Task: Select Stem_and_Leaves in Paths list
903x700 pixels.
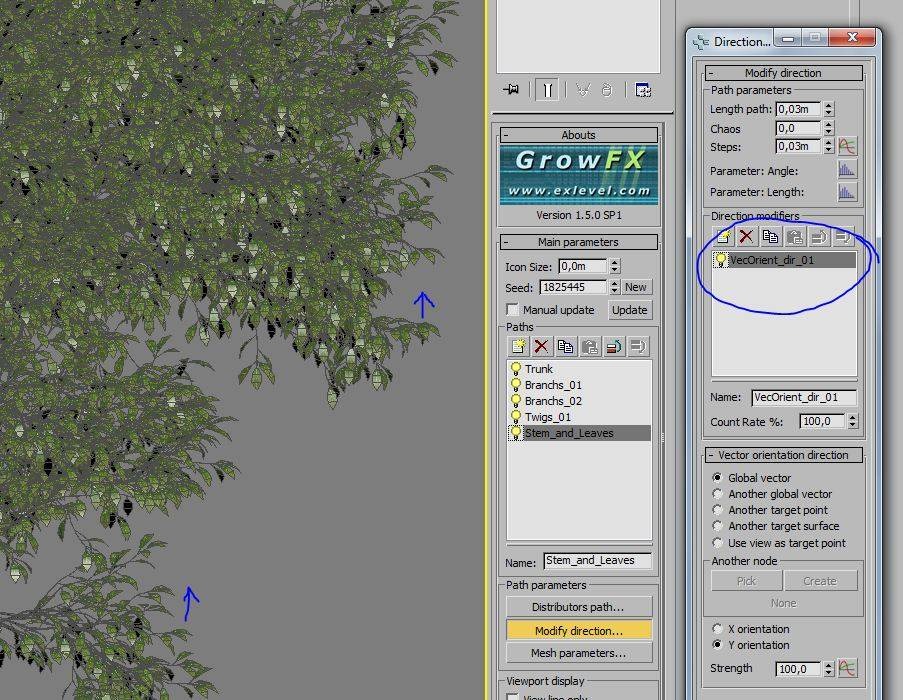Action: point(579,433)
